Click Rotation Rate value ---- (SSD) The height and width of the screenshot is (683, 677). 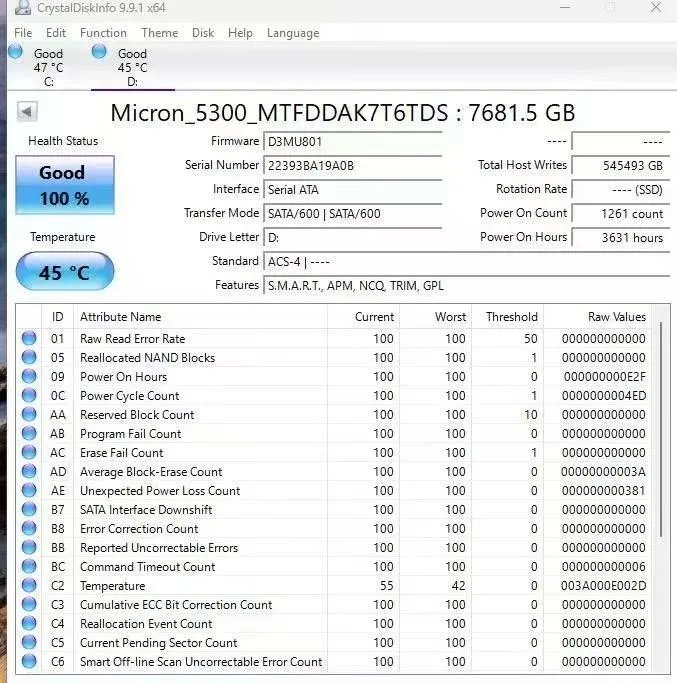point(620,189)
